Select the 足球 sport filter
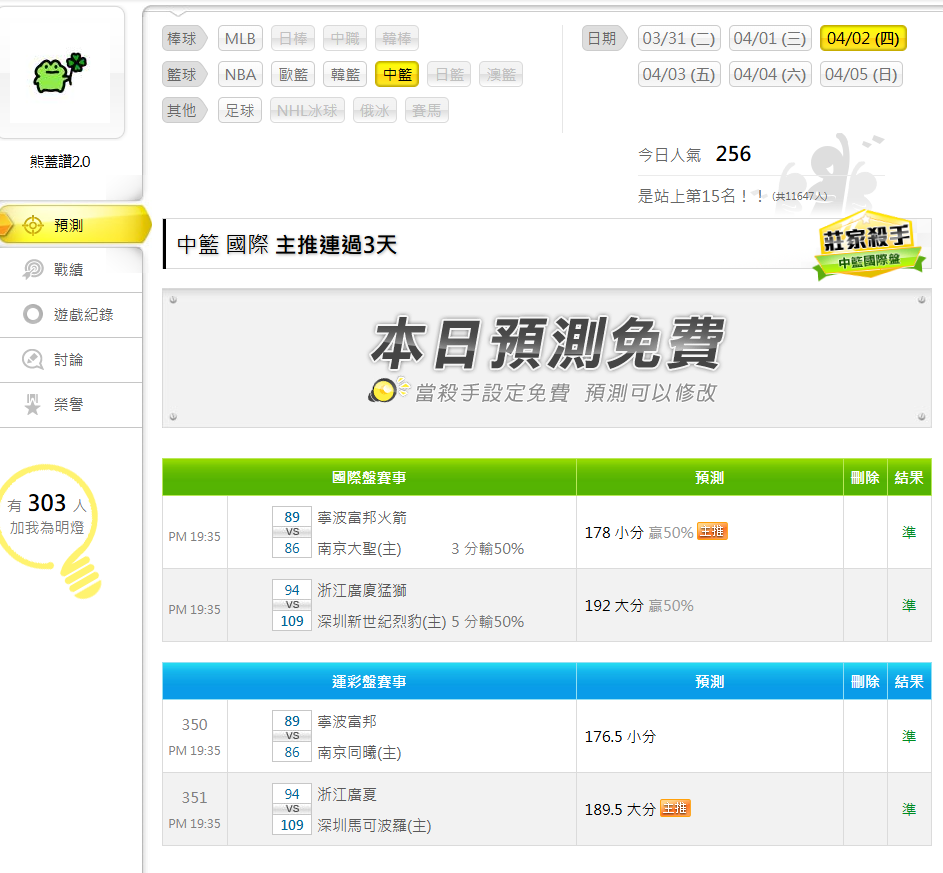943x873 pixels. 240,110
